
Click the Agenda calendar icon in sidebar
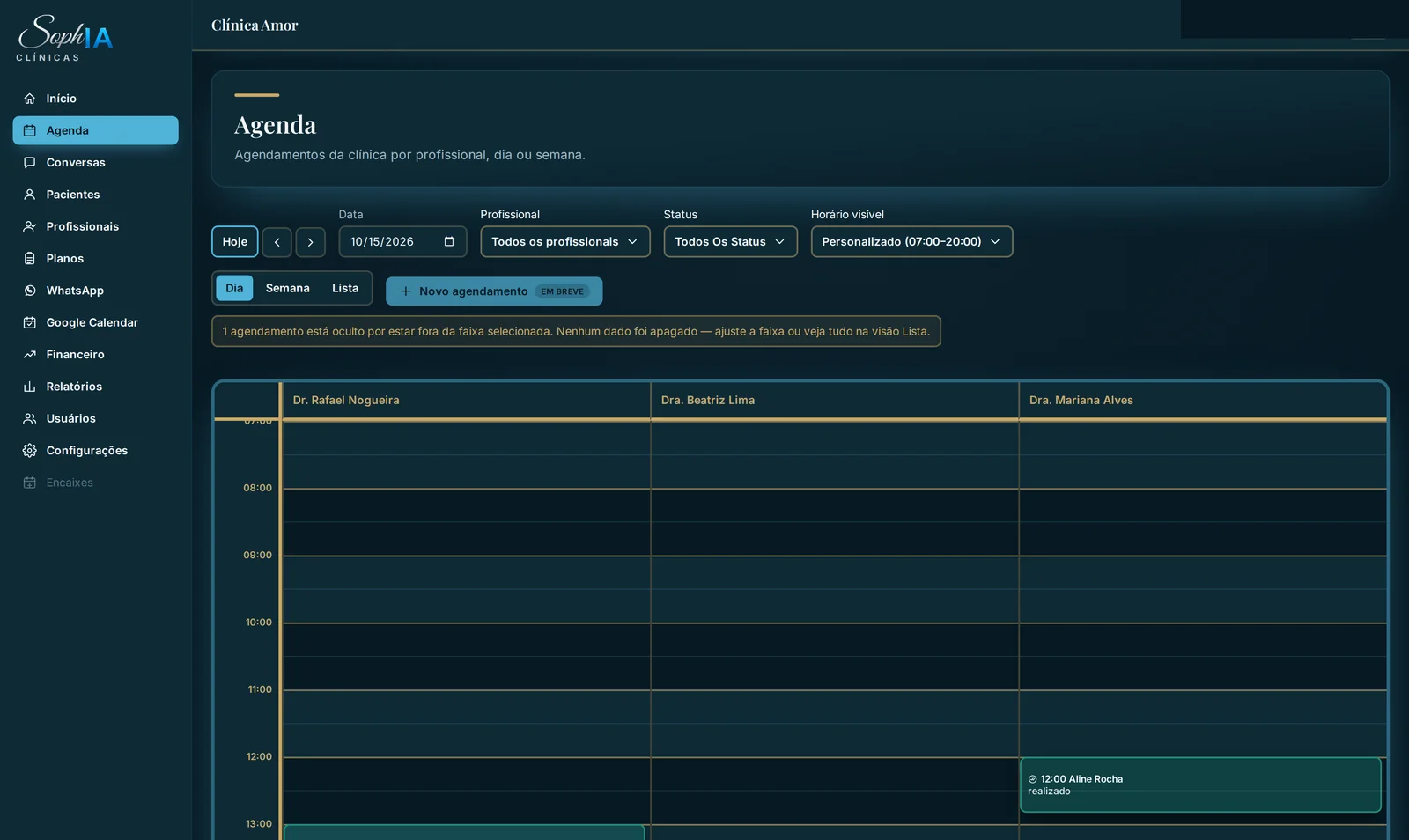[x=30, y=130]
